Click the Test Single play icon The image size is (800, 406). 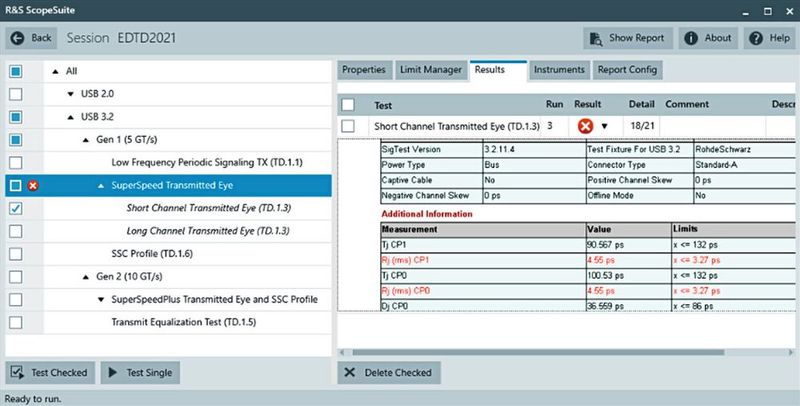pyautogui.click(x=113, y=372)
